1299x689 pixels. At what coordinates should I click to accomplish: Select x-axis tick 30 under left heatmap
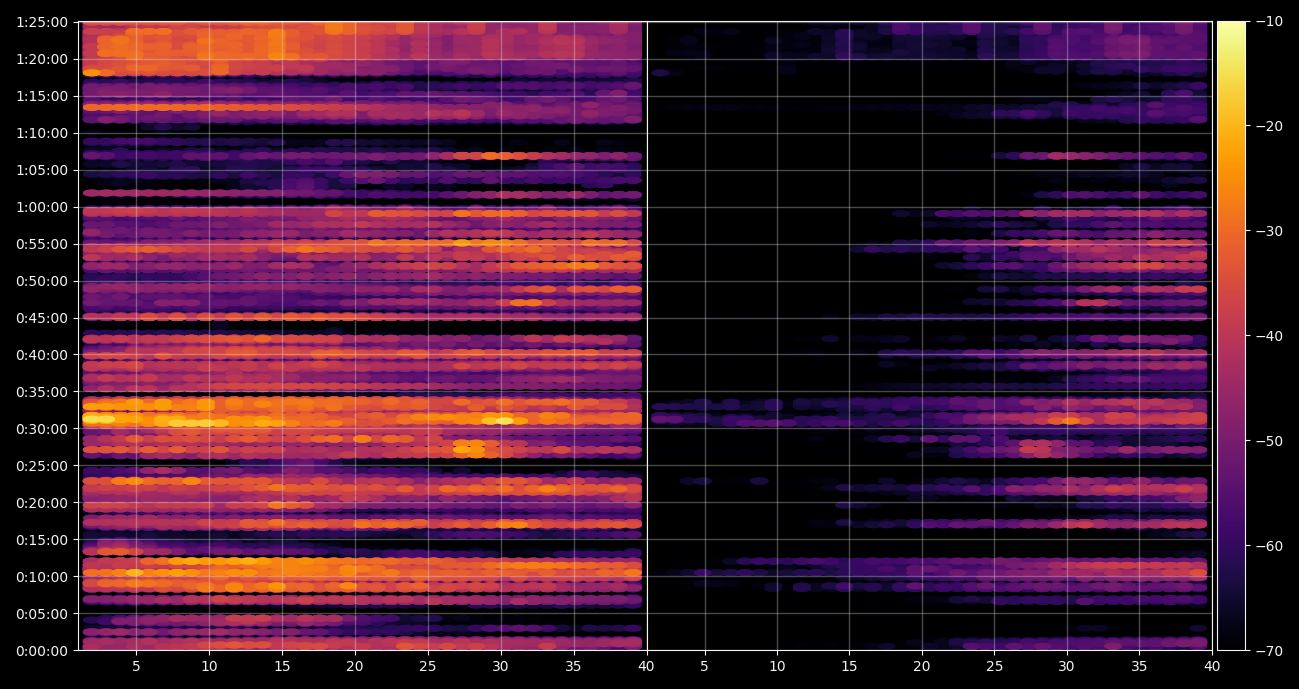point(501,666)
